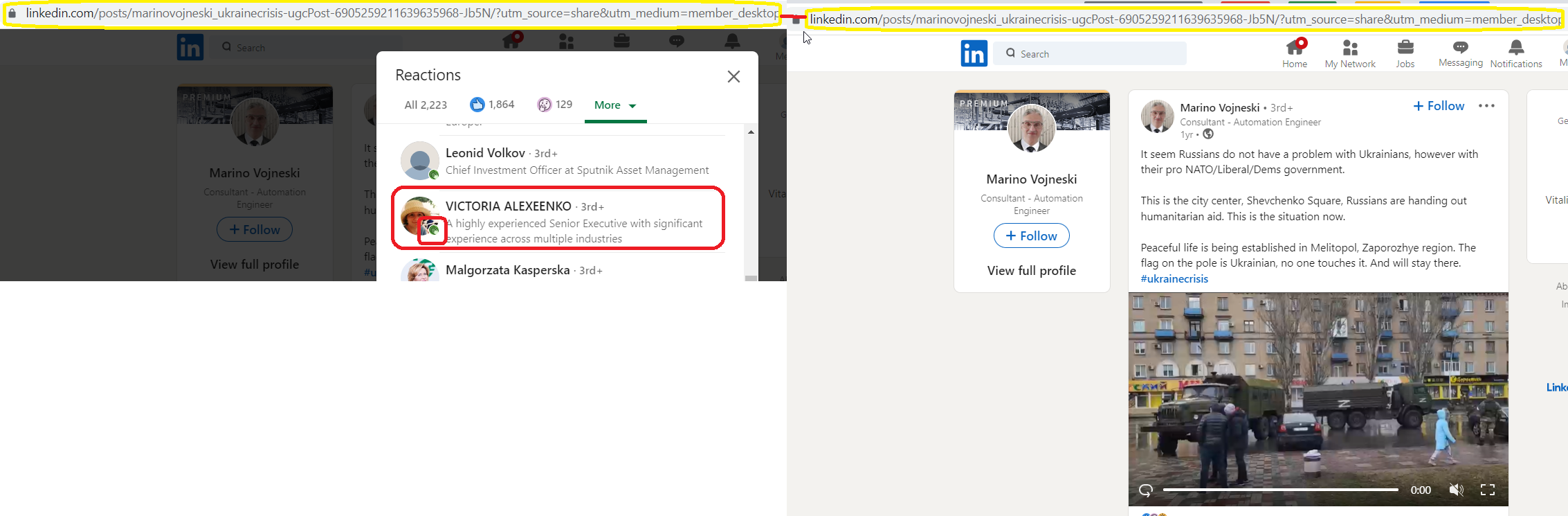This screenshot has height=516, width=1568.
Task: Click Marino Vojneski name in post header
Action: (1220, 107)
